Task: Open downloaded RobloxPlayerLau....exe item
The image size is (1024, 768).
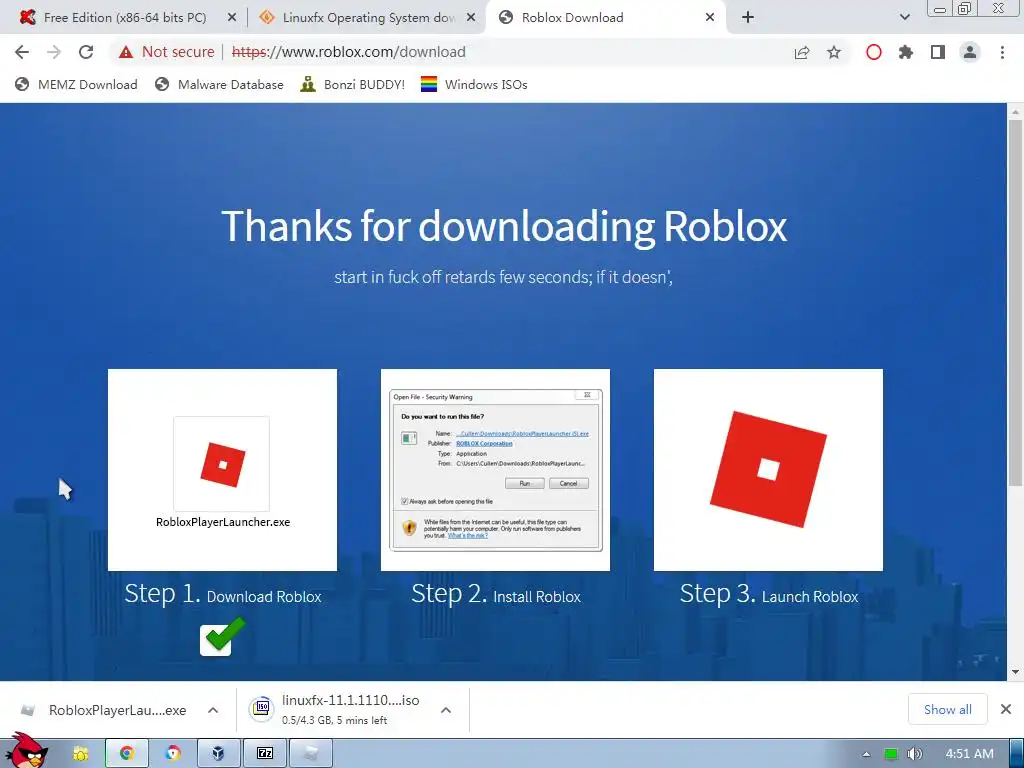Action: [104, 710]
